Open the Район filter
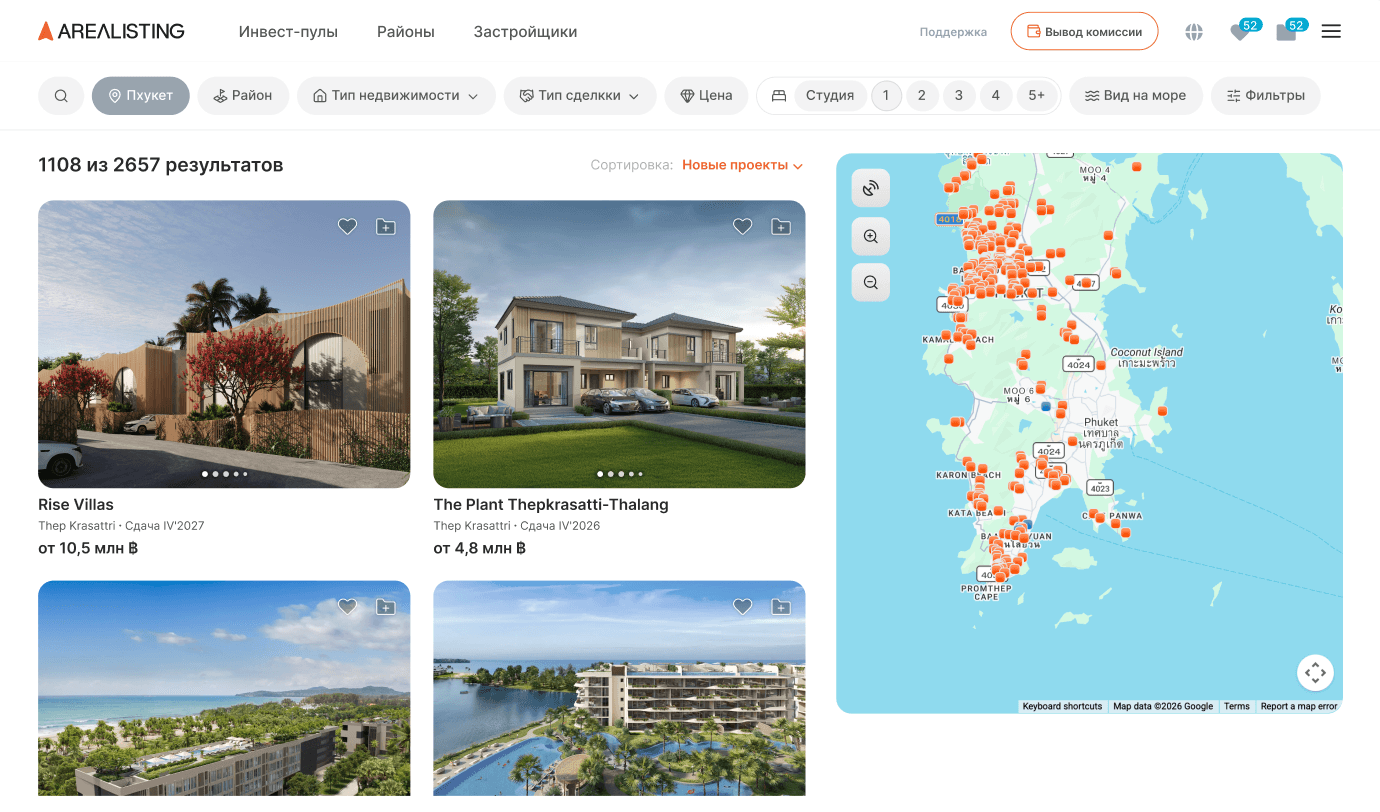The width and height of the screenshot is (1380, 812). 243,96
